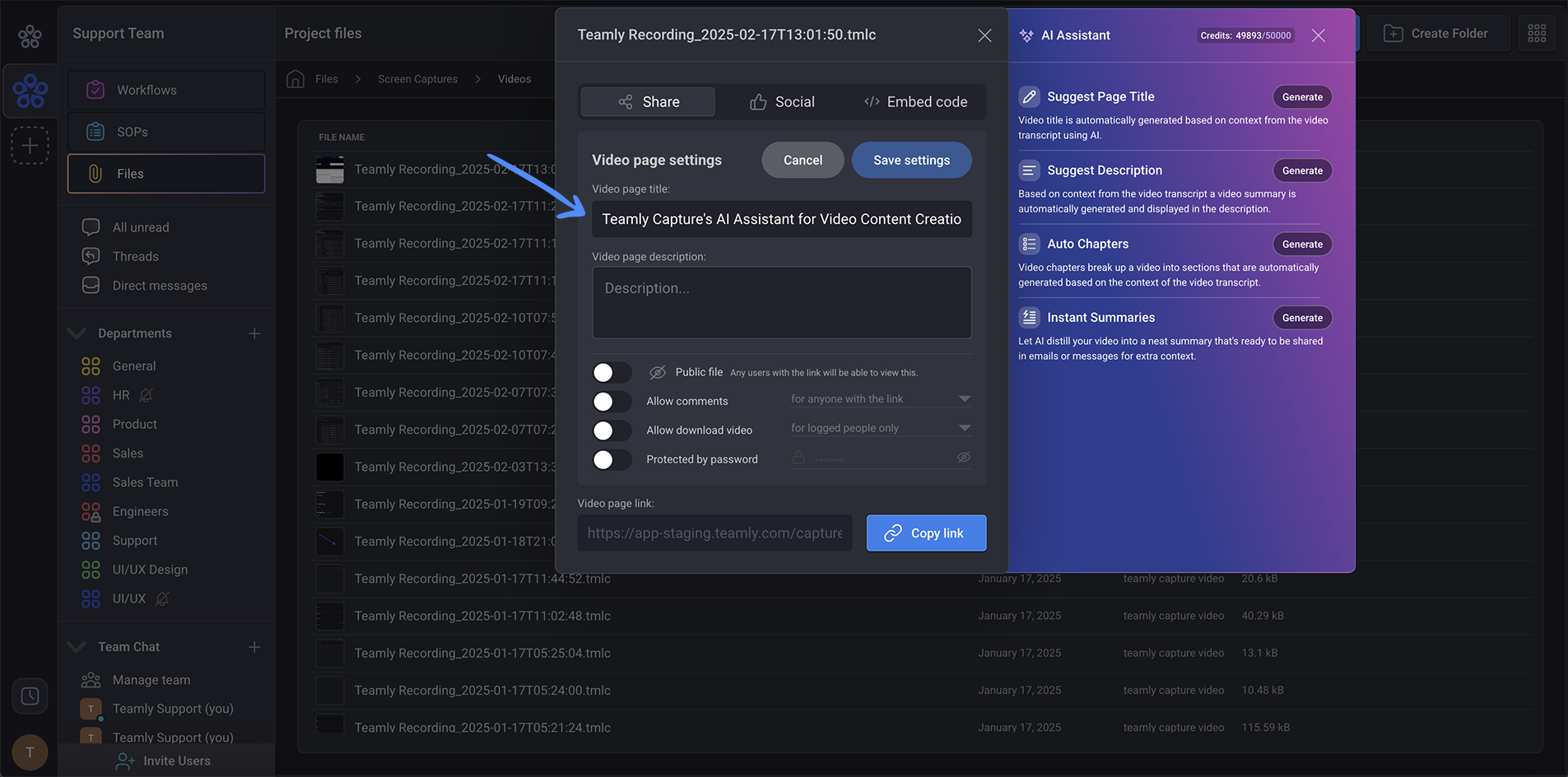The height and width of the screenshot is (777, 1568).
Task: Toggle Allow download video switch
Action: pos(612,430)
